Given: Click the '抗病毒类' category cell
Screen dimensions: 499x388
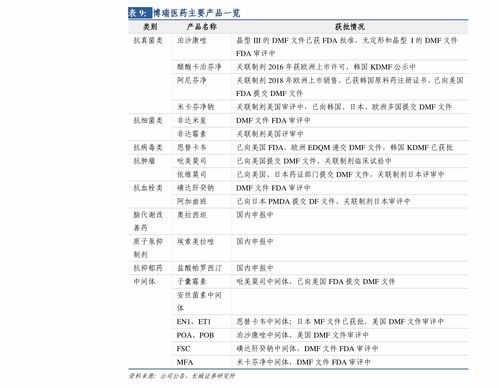Looking at the screenshot, I should (x=148, y=147).
